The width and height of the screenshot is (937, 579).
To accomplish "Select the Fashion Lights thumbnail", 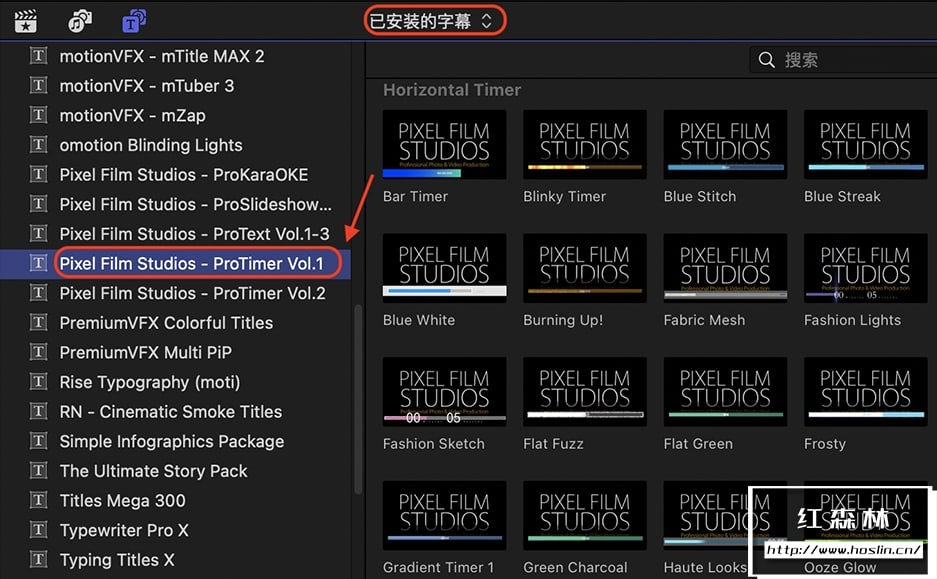I will coord(866,268).
